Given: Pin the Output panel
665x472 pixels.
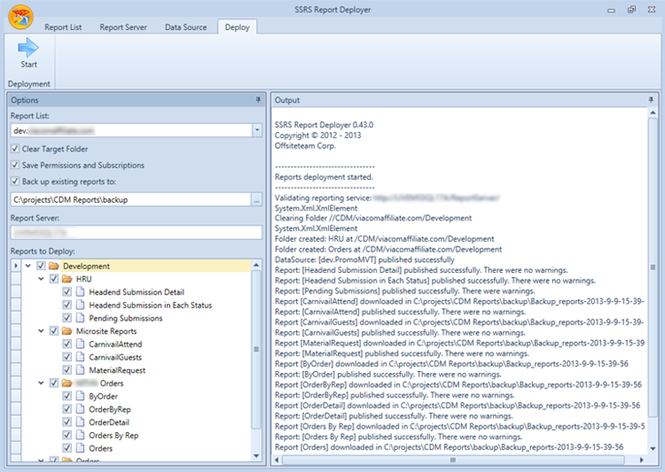Looking at the screenshot, I should [x=651, y=100].
